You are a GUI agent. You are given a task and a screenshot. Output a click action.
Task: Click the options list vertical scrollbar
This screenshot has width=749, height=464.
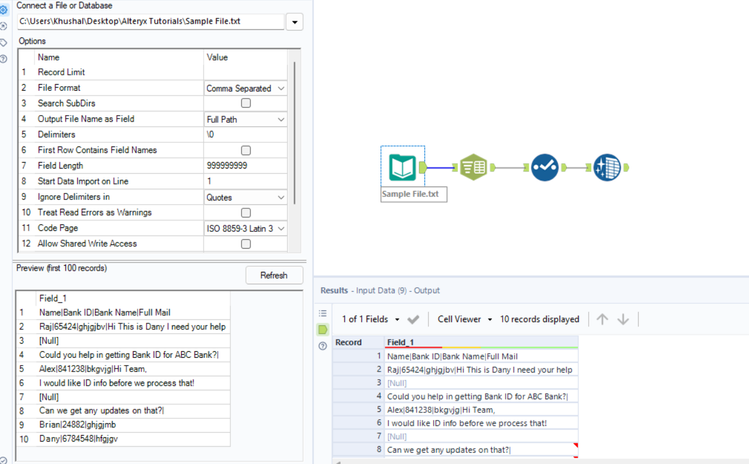click(294, 133)
